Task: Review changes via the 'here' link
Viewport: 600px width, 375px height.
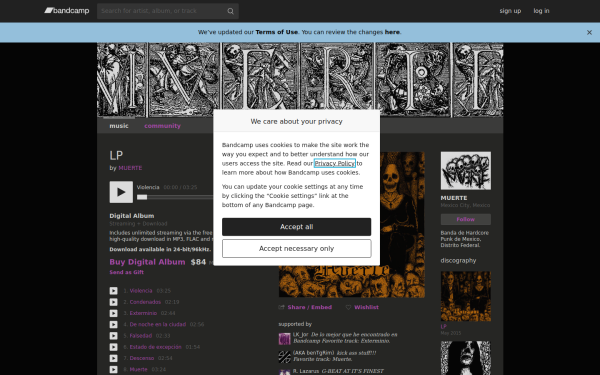Action: coord(392,32)
